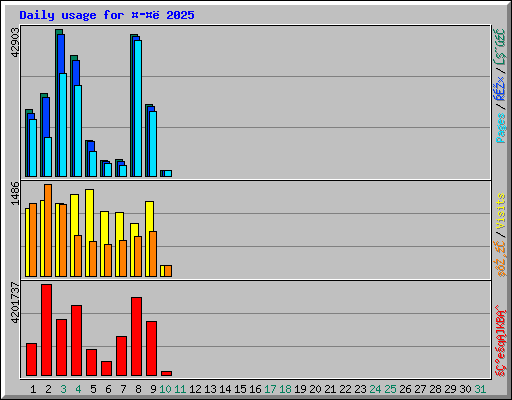Screen dimensions: 512x400
Task: Click the red bar for day 9
Action: pyautogui.click(x=152, y=349)
